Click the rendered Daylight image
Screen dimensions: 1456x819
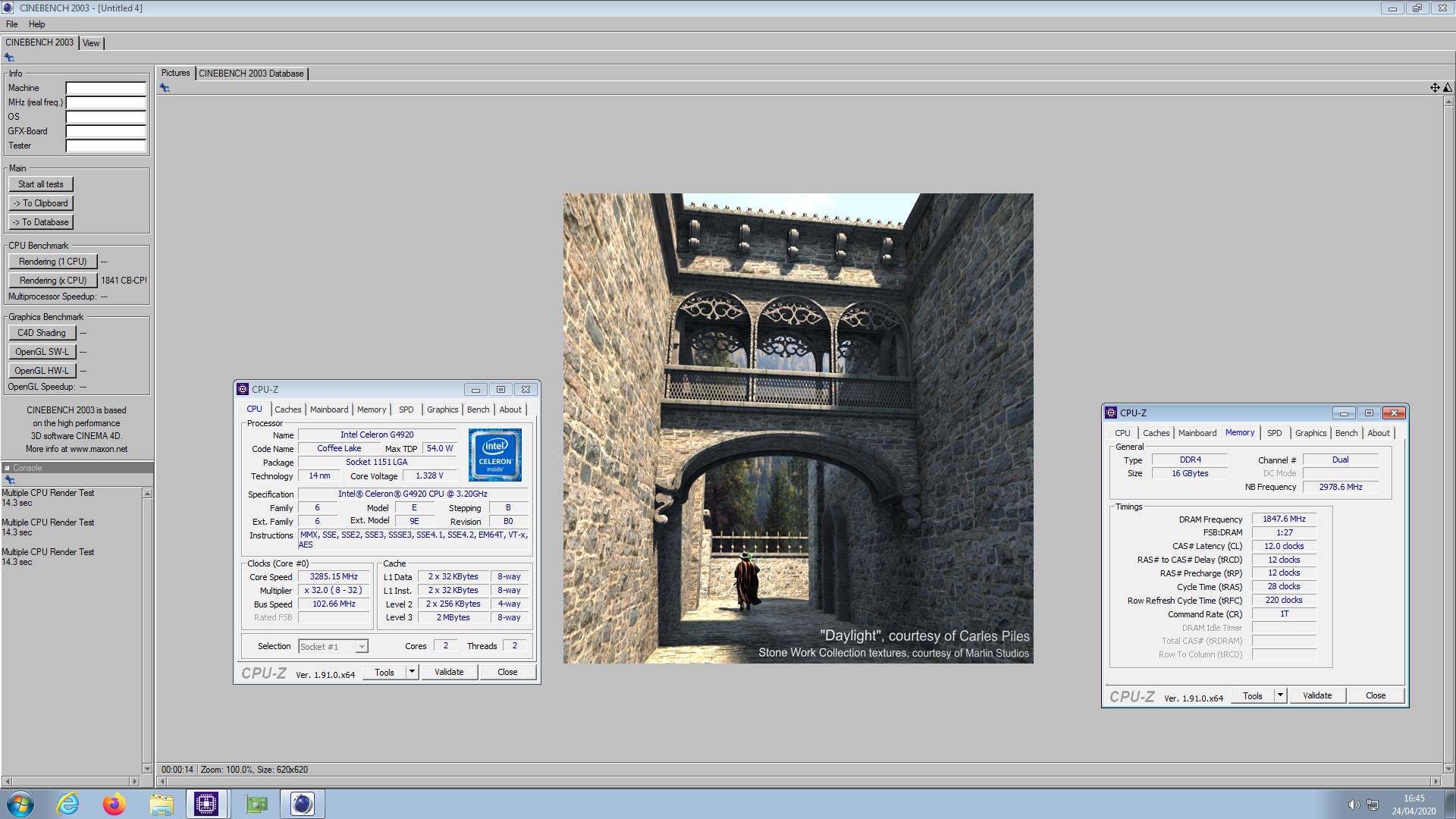click(798, 428)
